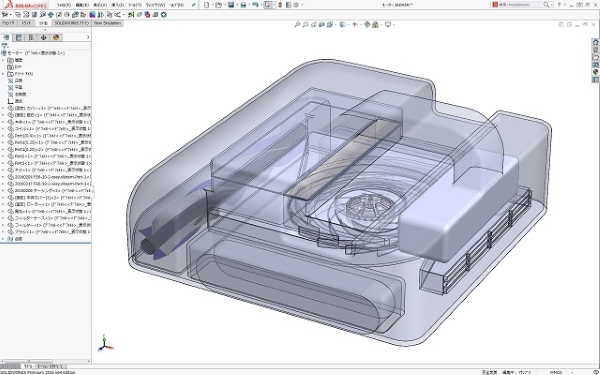Click the SOLIDWORKS search input field
Screen dimensions: 600x375
pos(520,5)
